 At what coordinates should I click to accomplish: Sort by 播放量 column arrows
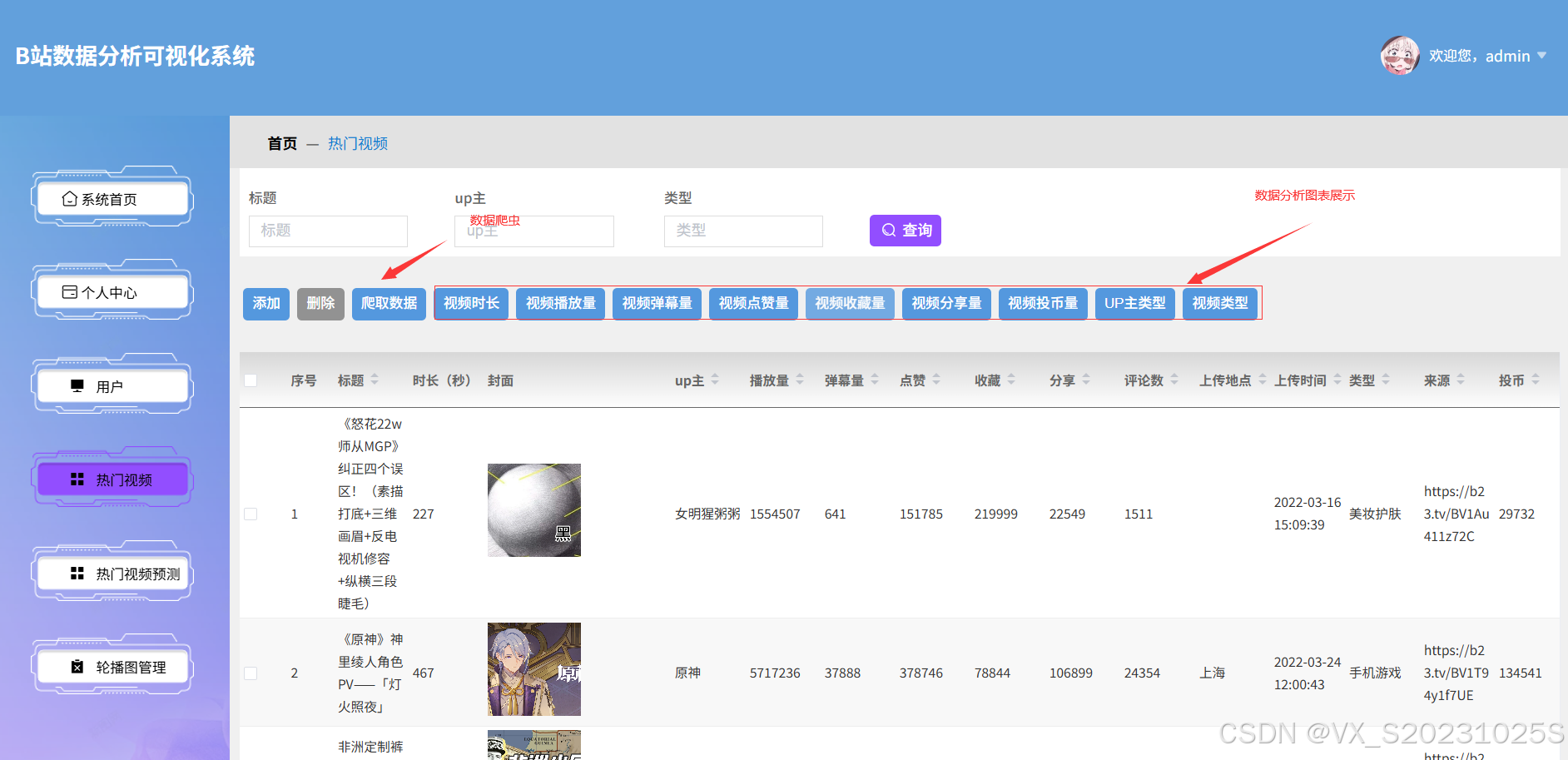[800, 380]
